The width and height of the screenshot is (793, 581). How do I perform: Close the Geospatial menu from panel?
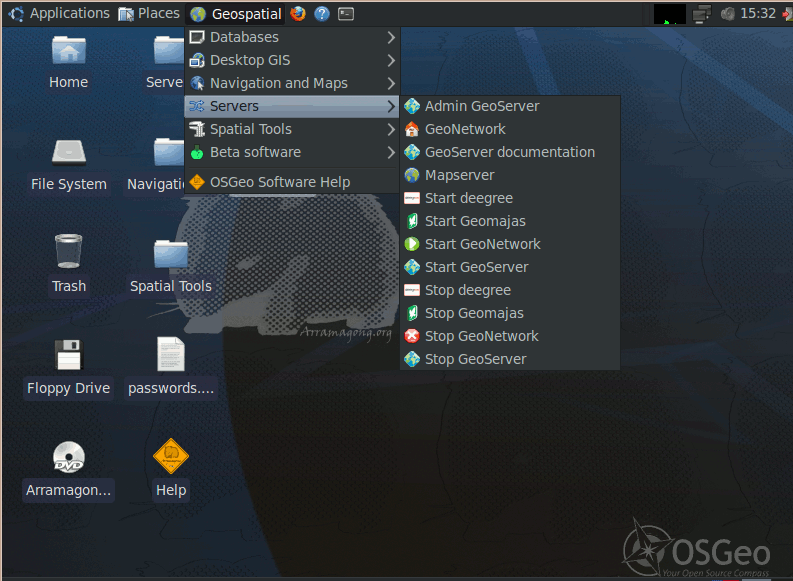(236, 14)
